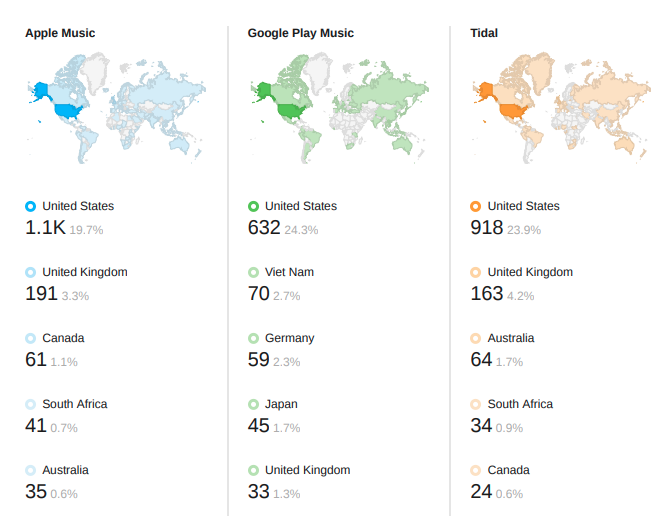Click the green circle beside Viet Nam
Image resolution: width=666 pixels, height=516 pixels.
253,272
